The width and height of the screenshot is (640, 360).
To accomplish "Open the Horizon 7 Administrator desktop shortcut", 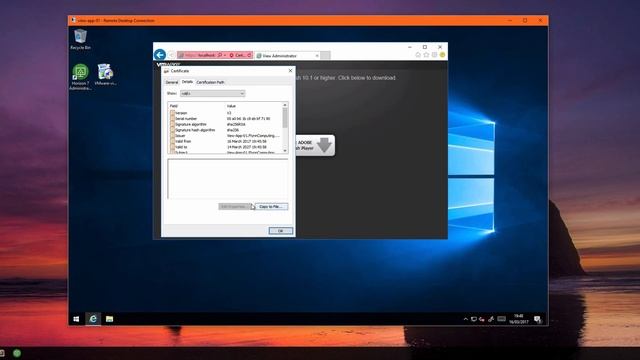I will click(x=80, y=77).
